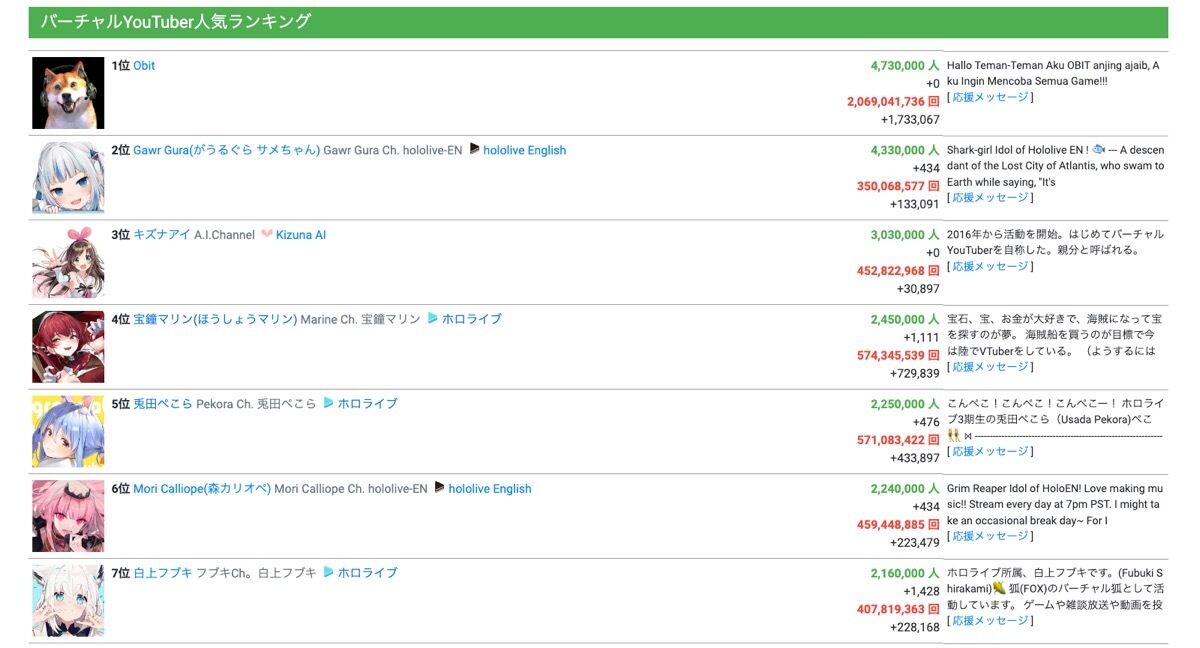The image size is (1200, 648).
Task: Click Gawr Gura Ch. hololive-EN channel text
Action: click(393, 151)
